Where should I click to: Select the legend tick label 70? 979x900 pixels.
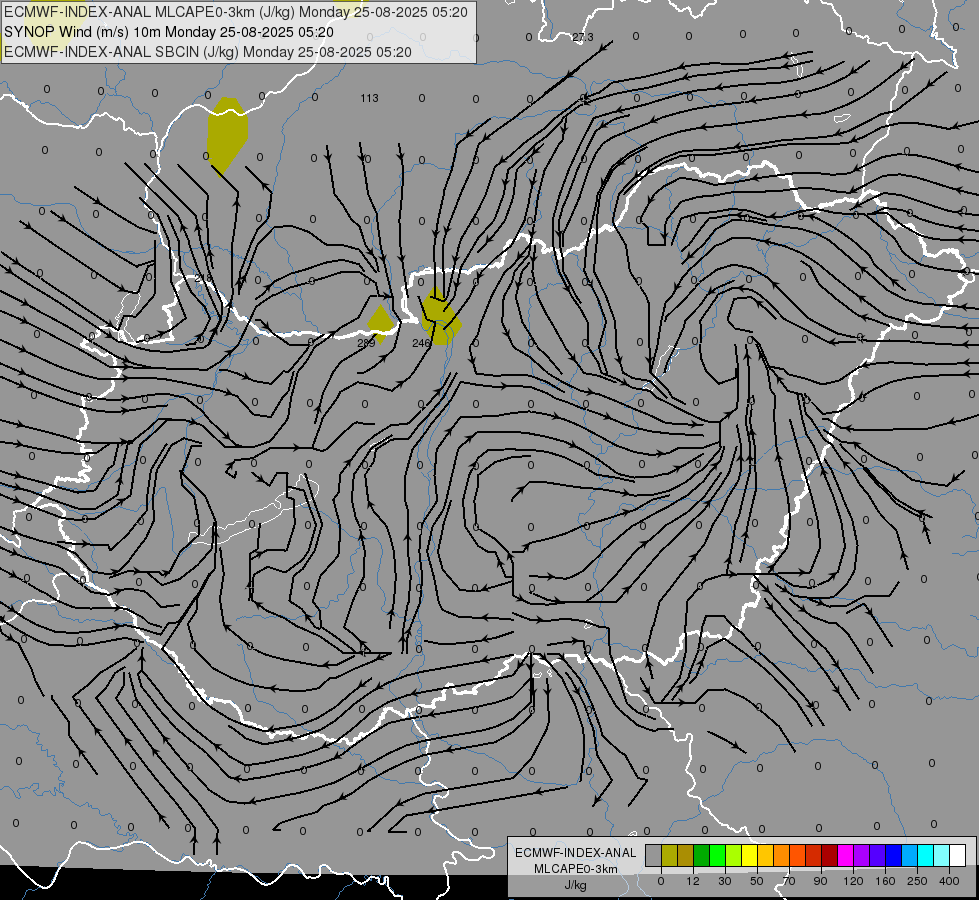[x=789, y=881]
